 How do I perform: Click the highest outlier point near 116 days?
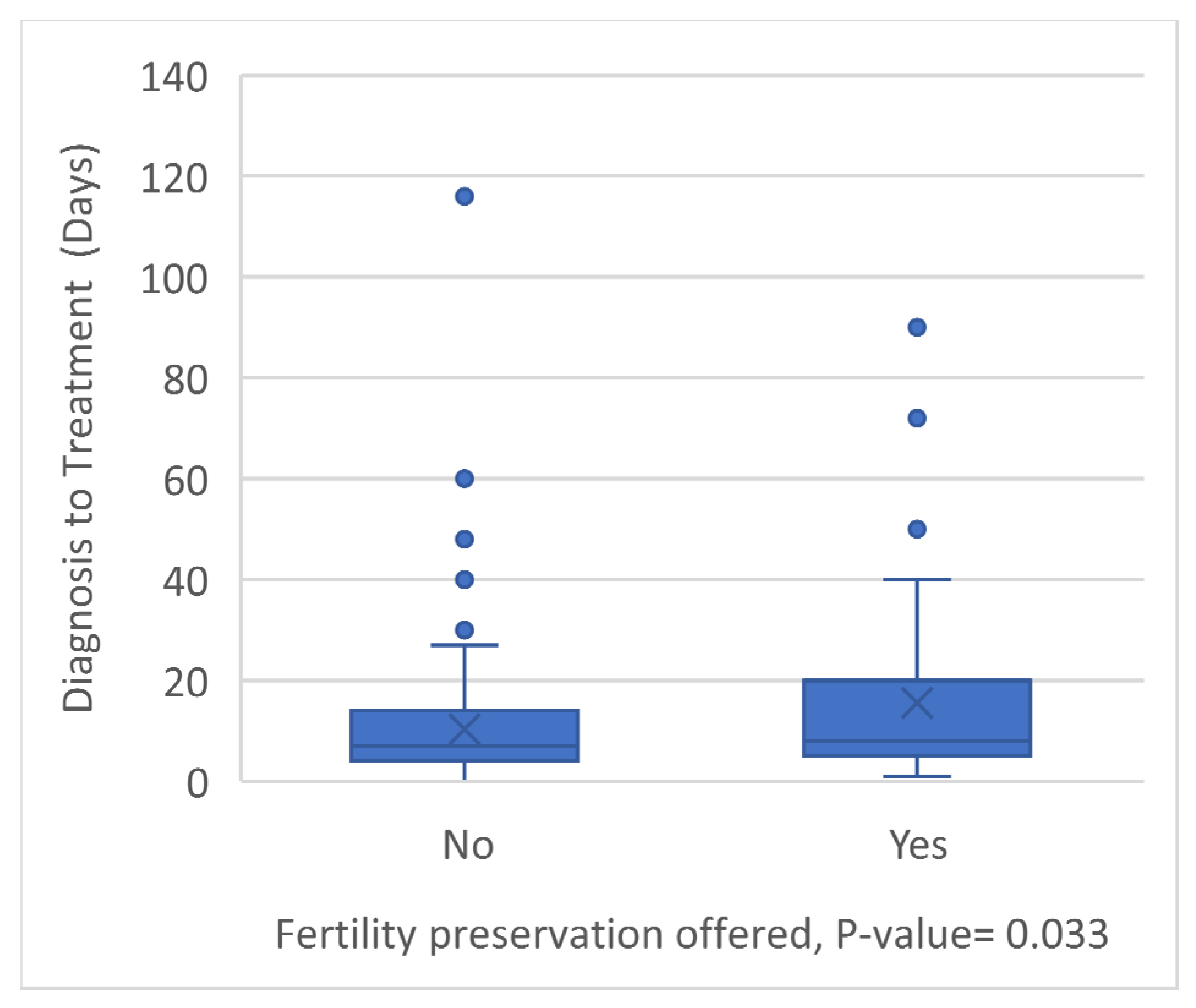pyautogui.click(x=464, y=196)
